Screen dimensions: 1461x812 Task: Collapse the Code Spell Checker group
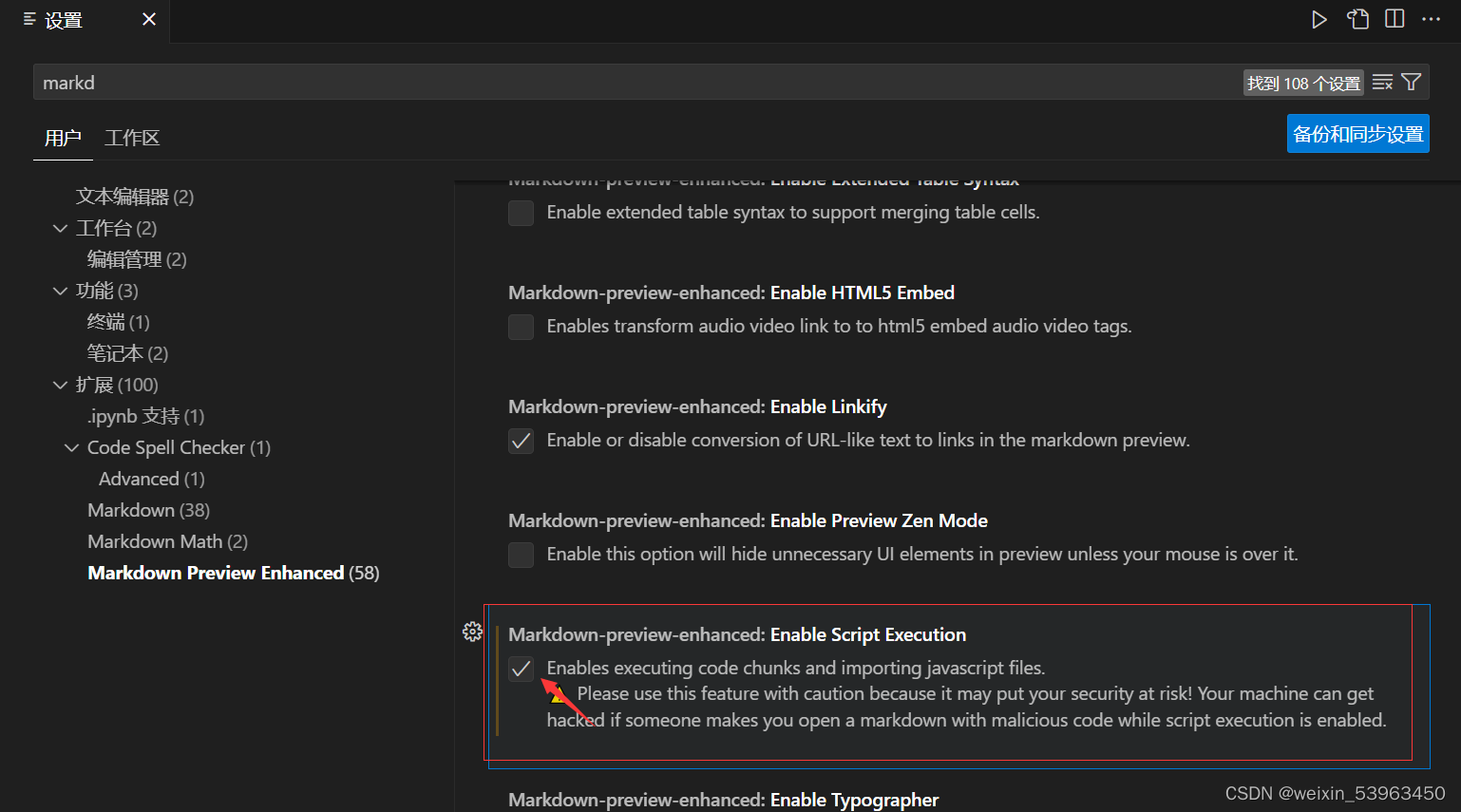(x=72, y=447)
